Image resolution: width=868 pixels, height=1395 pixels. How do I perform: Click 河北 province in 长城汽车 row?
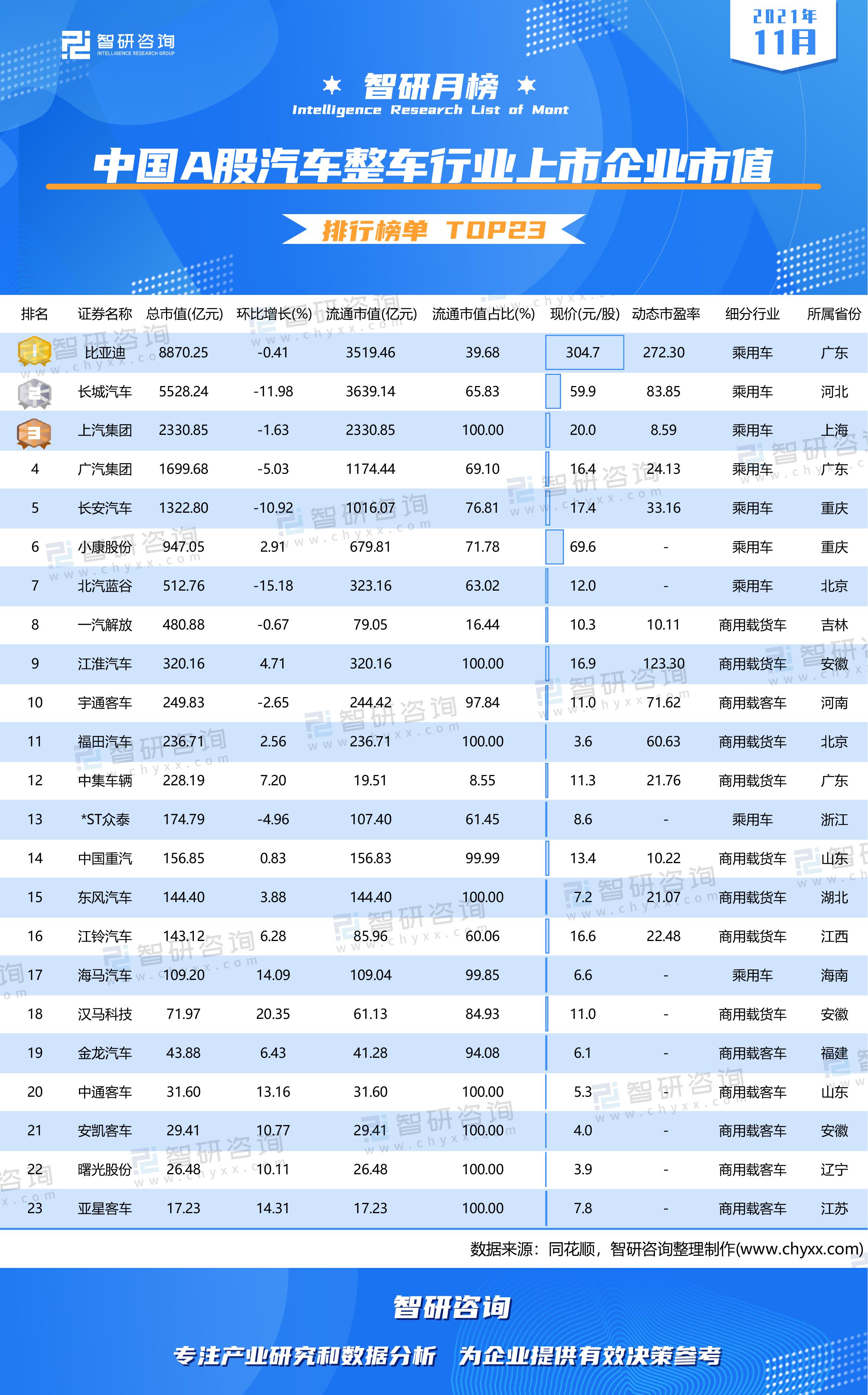click(834, 392)
